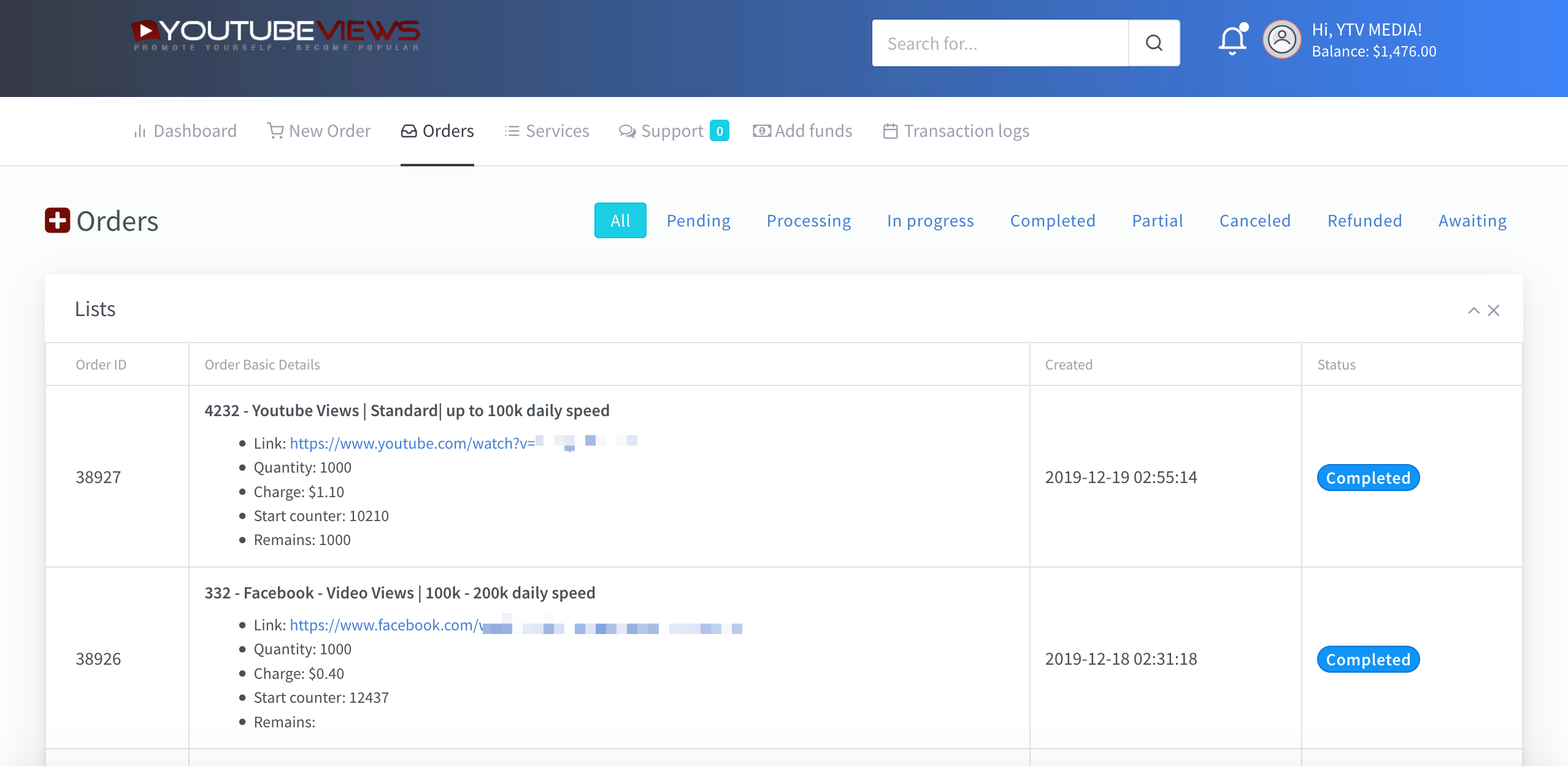Viewport: 1568px width, 766px height.
Task: Go to New Order page
Action: point(319,131)
